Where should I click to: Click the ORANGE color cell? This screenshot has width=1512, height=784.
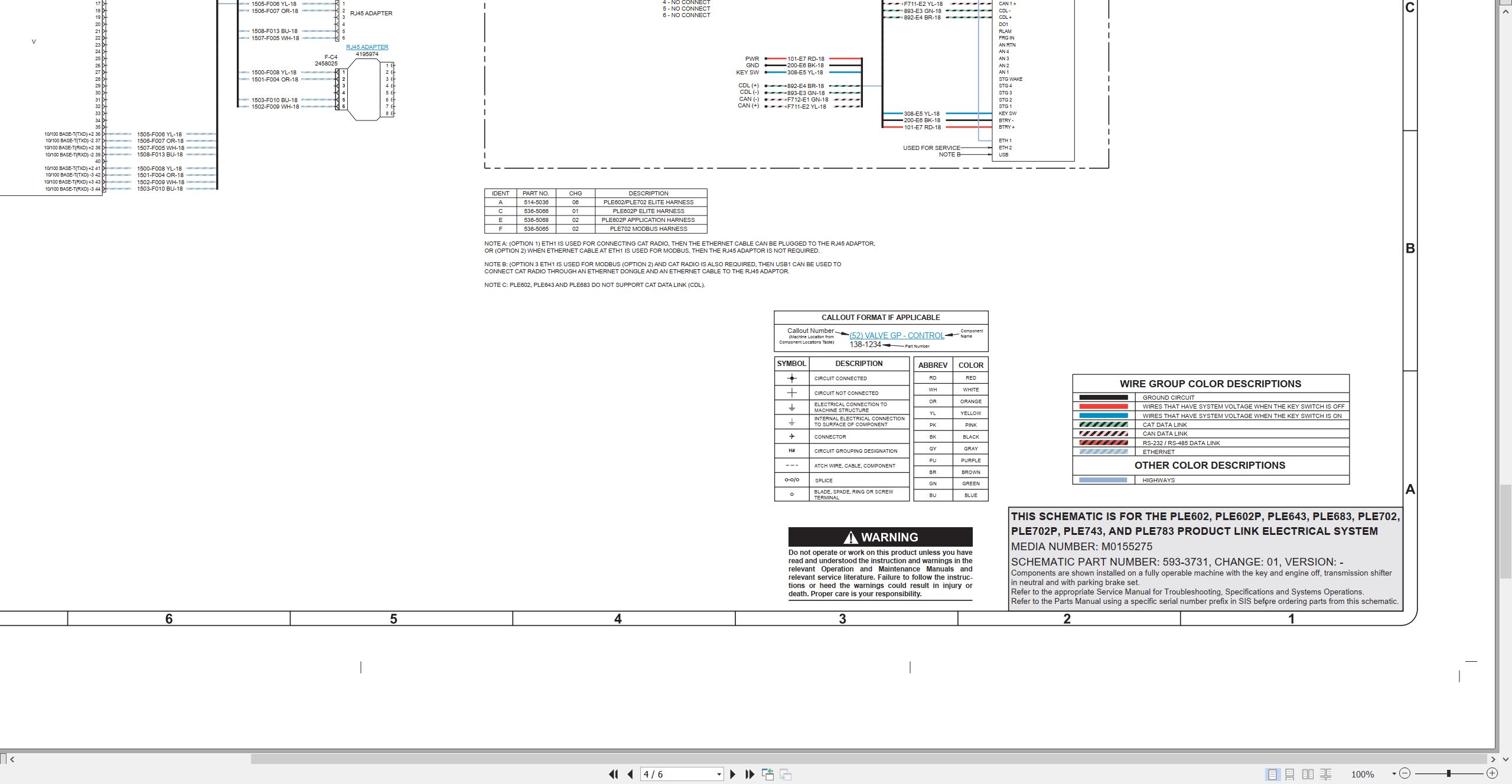point(970,401)
